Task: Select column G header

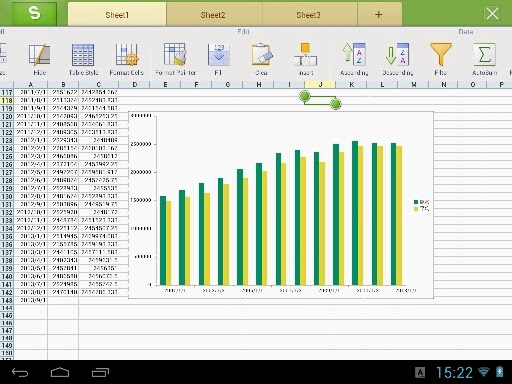Action: 227,84
